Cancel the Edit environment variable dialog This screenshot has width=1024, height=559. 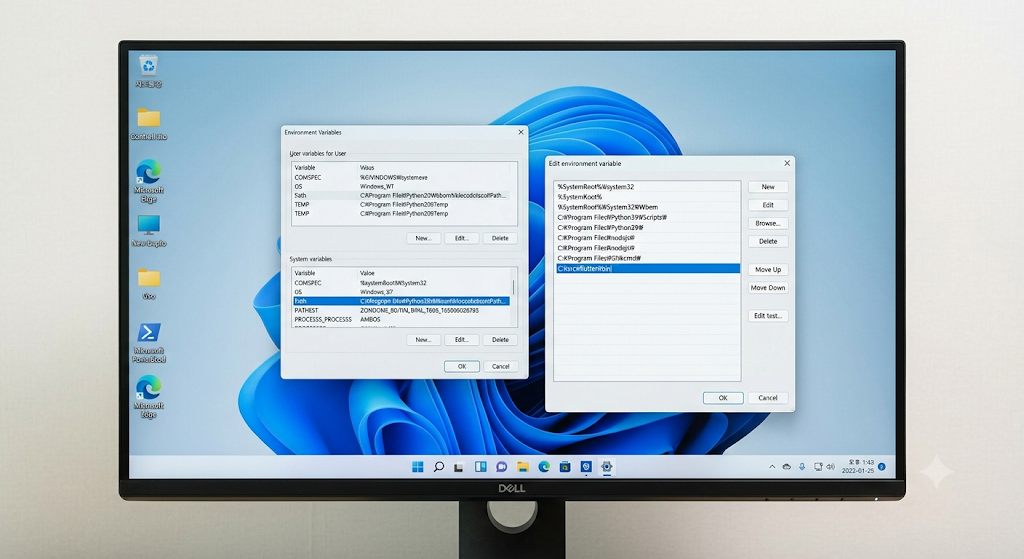[x=768, y=398]
